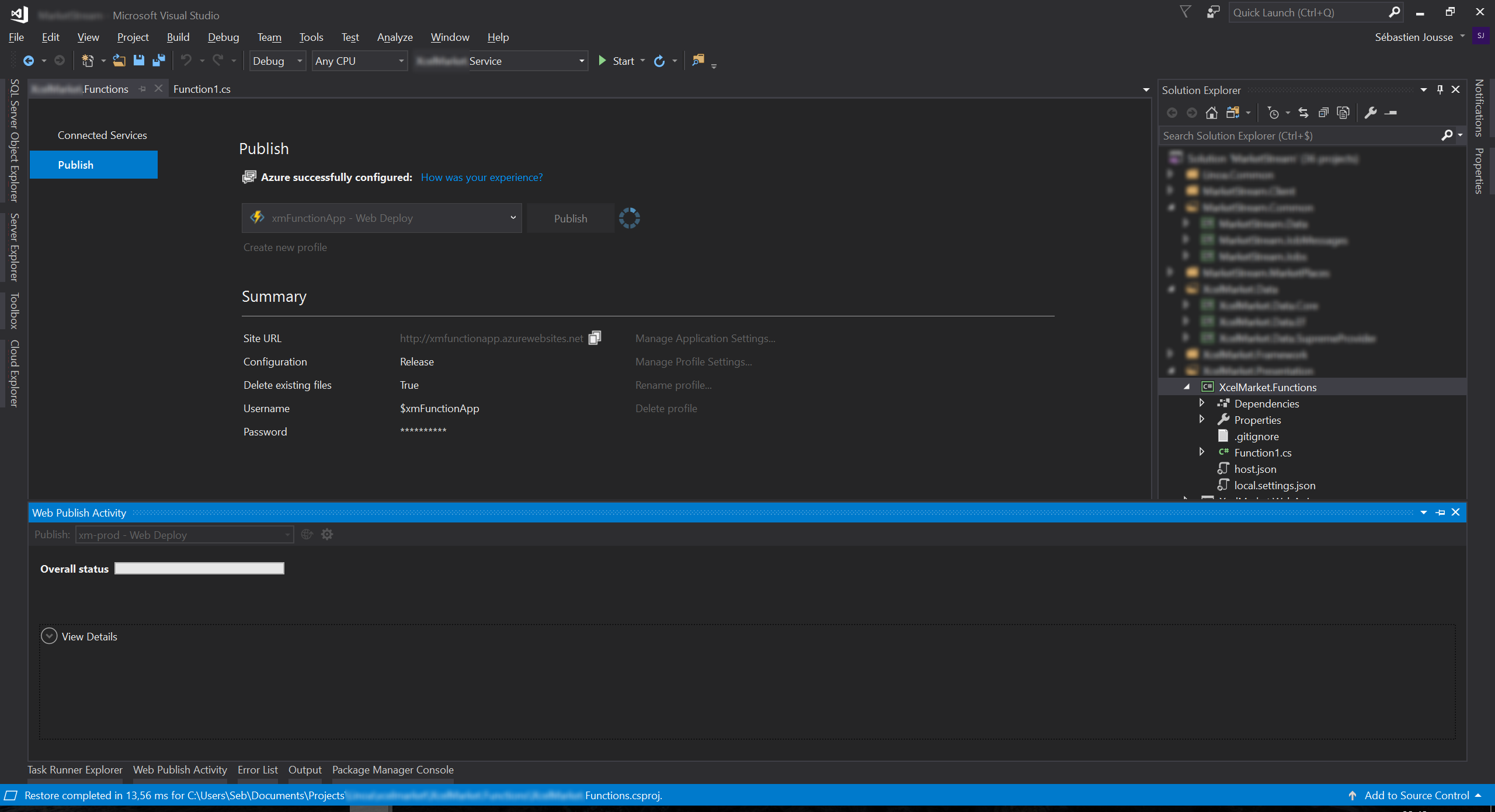This screenshot has width=1495, height=812.
Task: Click the Open File toolbar icon
Action: pyautogui.click(x=119, y=61)
